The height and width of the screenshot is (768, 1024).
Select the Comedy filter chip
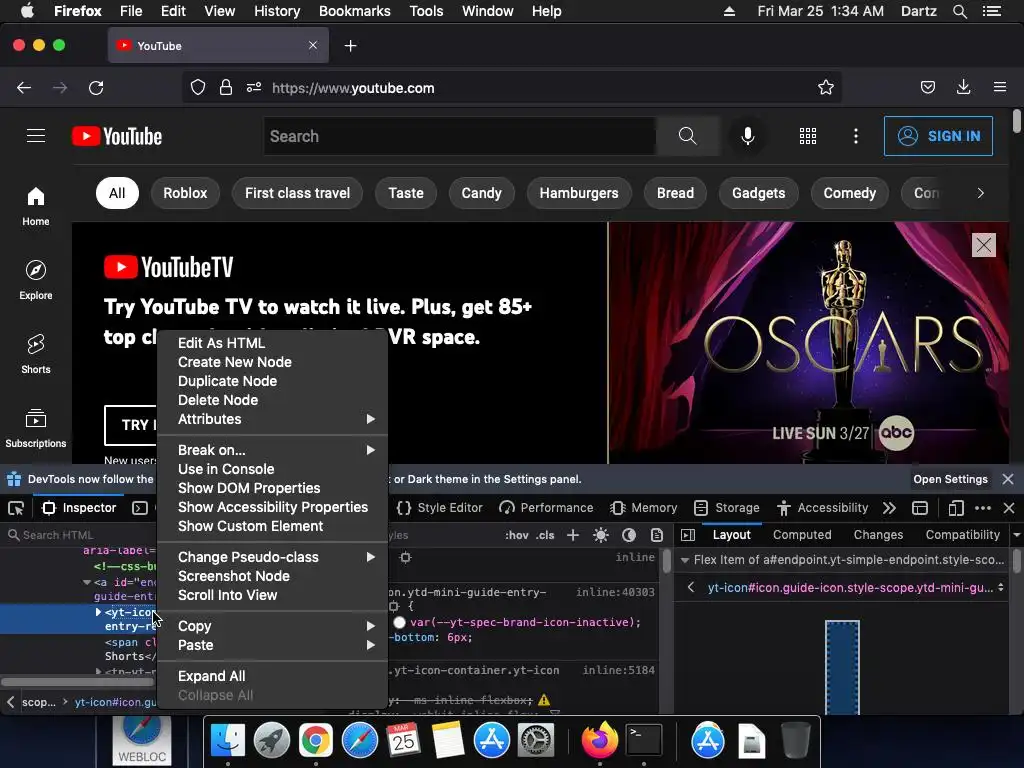849,193
